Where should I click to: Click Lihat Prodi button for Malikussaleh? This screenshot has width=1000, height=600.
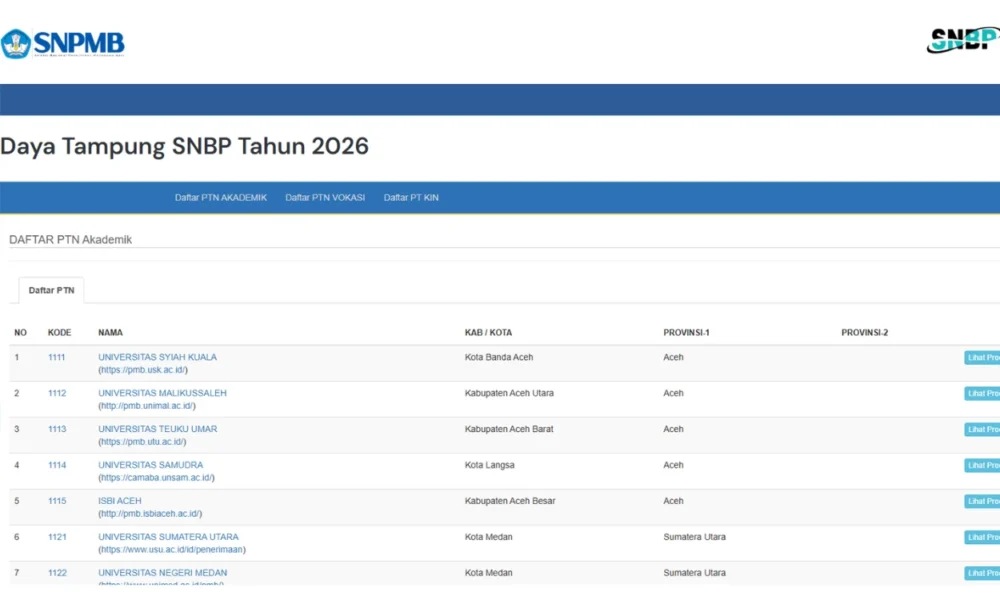982,393
